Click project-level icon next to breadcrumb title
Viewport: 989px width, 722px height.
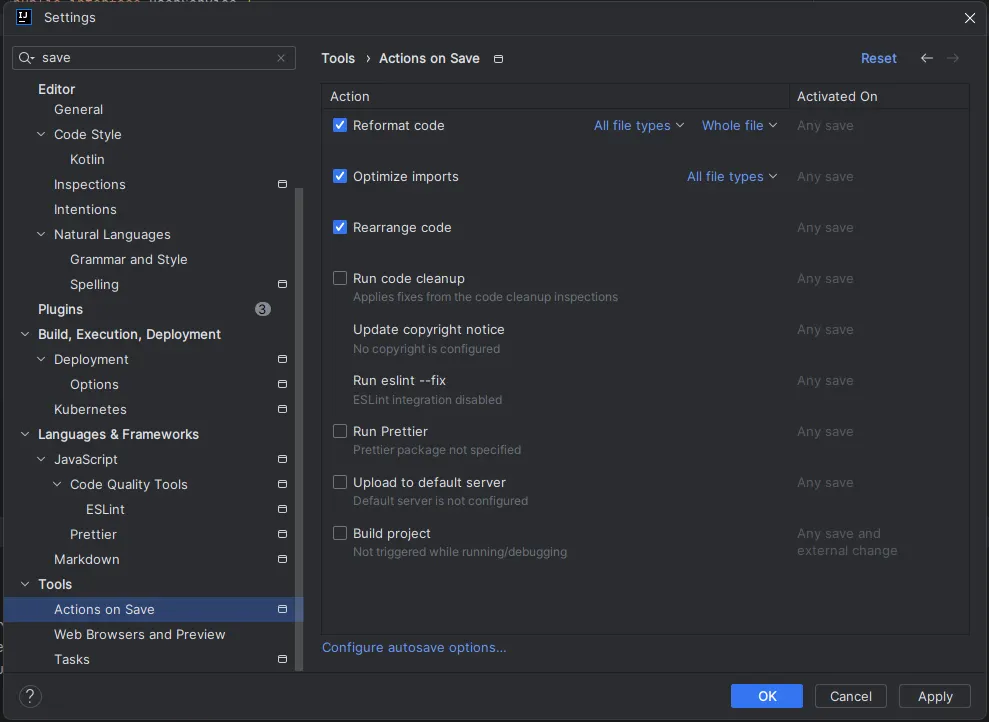(499, 59)
